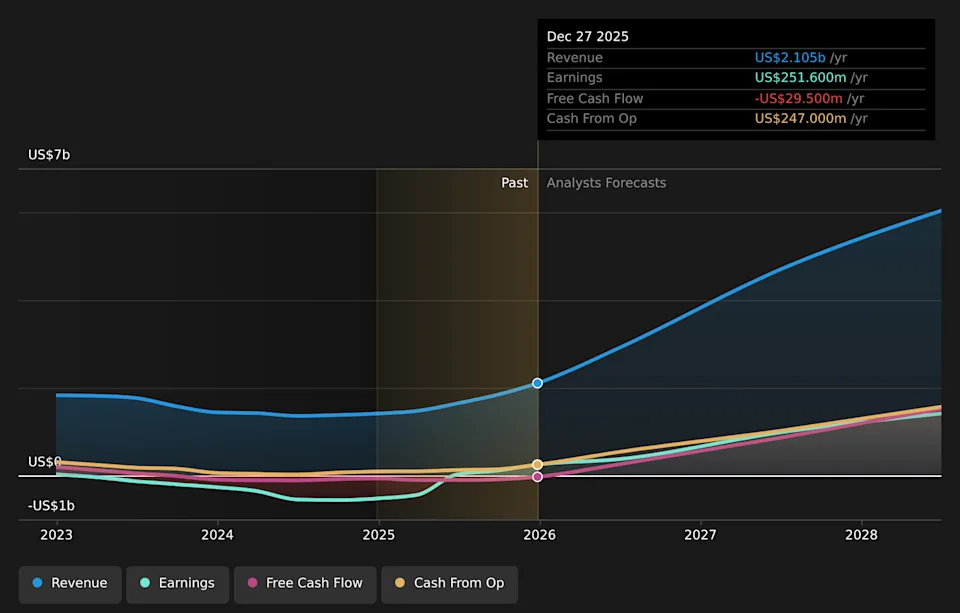The image size is (960, 613).
Task: Select the negative Free Cash Flow tooltip value
Action: click(798, 98)
